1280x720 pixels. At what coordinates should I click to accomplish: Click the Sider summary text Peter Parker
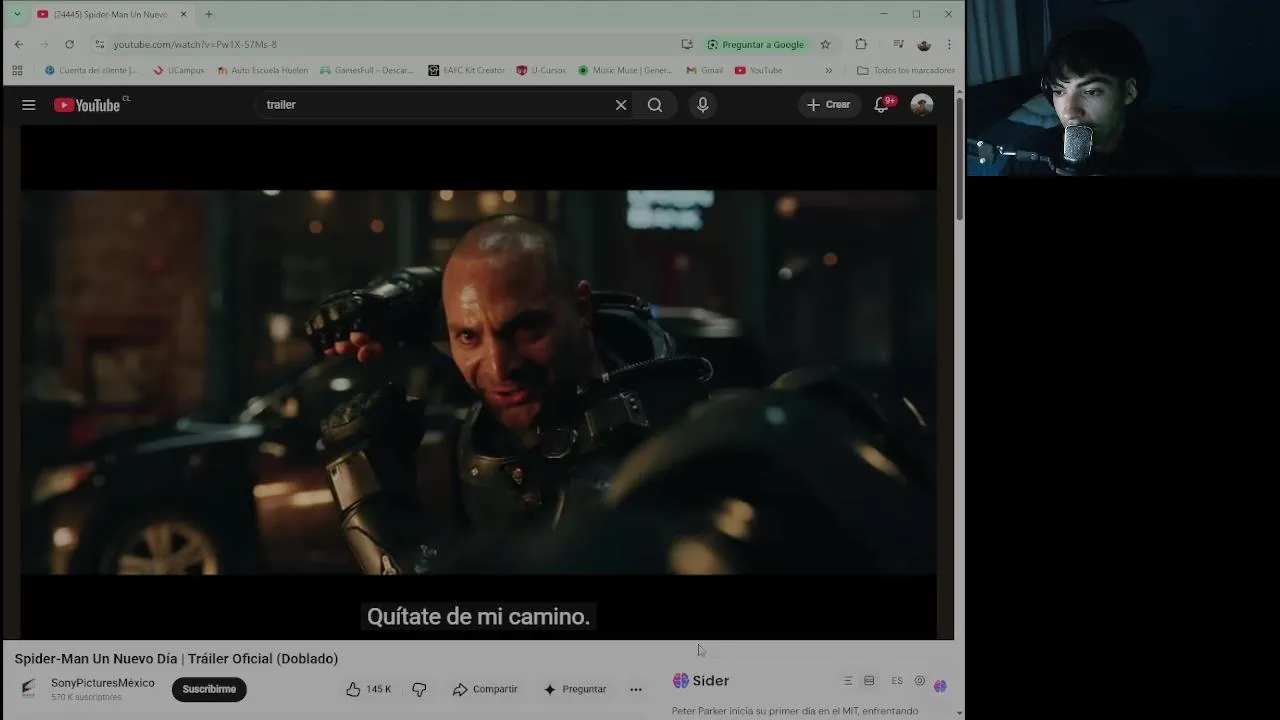pyautogui.click(x=795, y=711)
